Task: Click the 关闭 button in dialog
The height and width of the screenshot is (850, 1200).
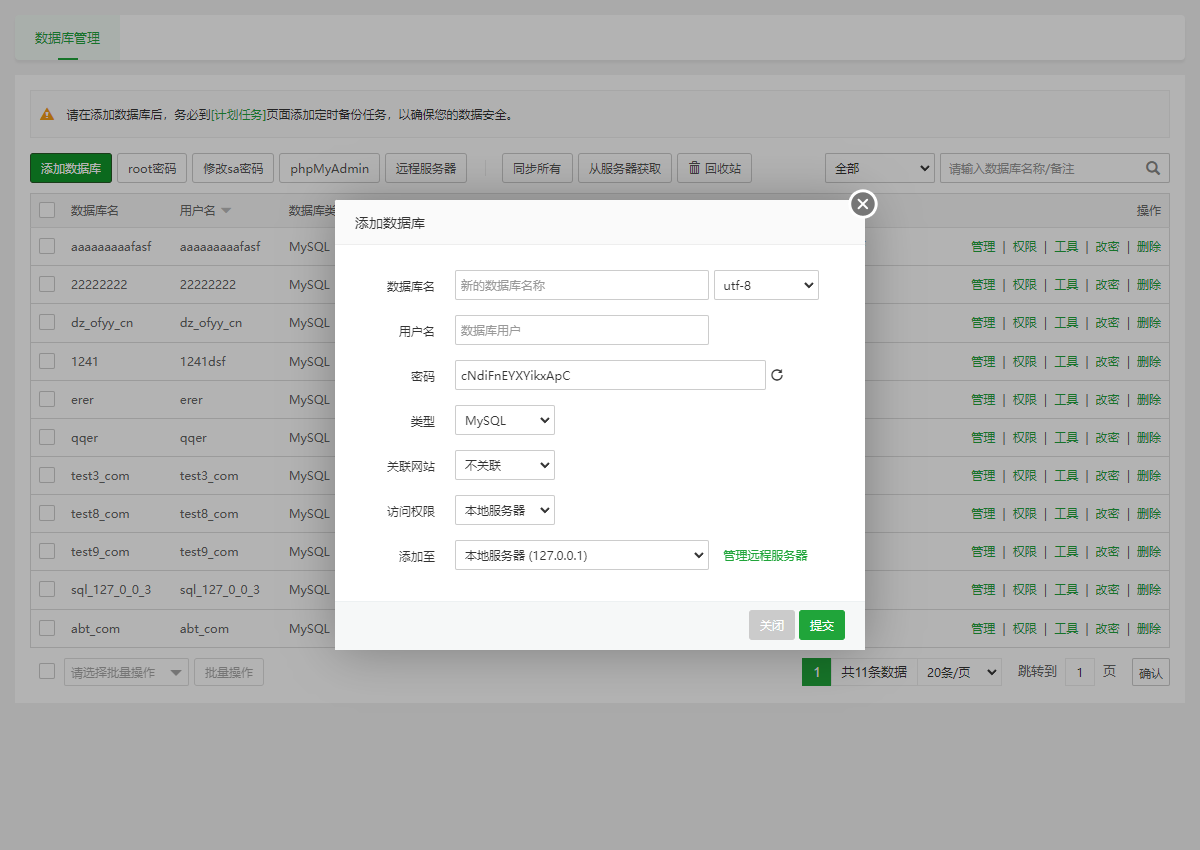Action: [771, 625]
